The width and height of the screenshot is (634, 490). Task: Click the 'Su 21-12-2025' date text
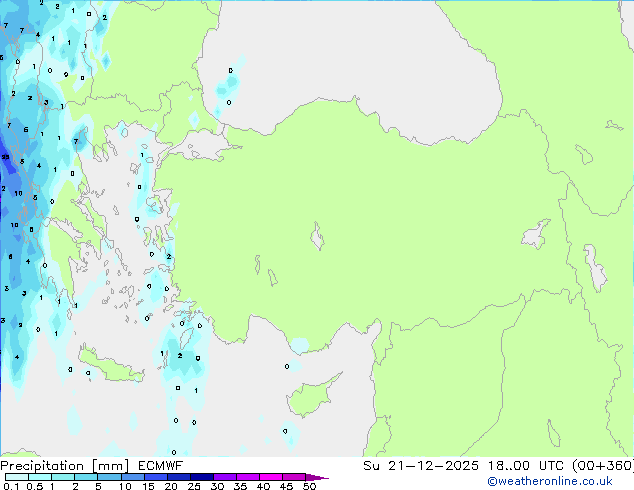tap(421, 466)
